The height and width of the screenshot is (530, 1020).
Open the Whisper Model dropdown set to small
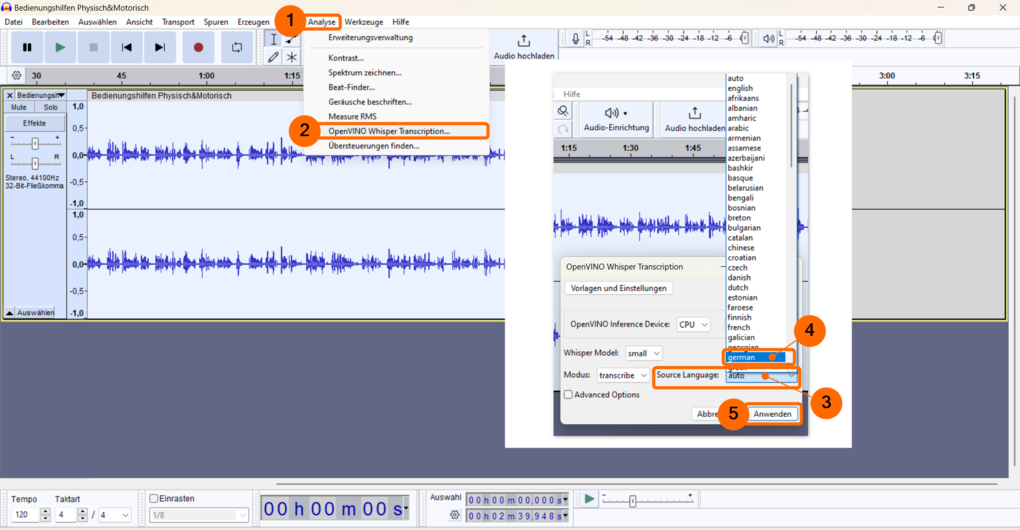[x=643, y=353]
